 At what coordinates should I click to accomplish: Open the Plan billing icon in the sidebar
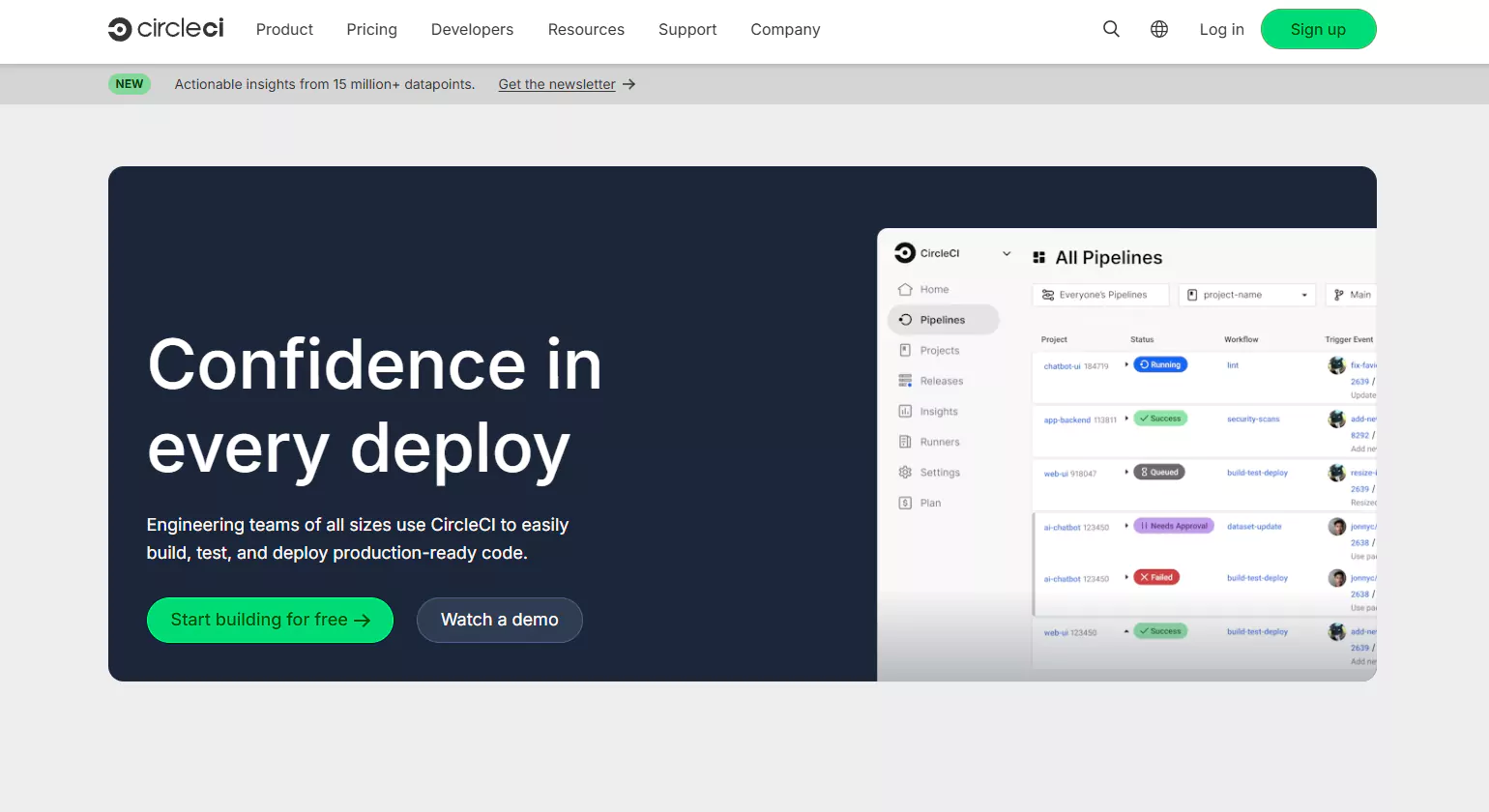(x=906, y=503)
